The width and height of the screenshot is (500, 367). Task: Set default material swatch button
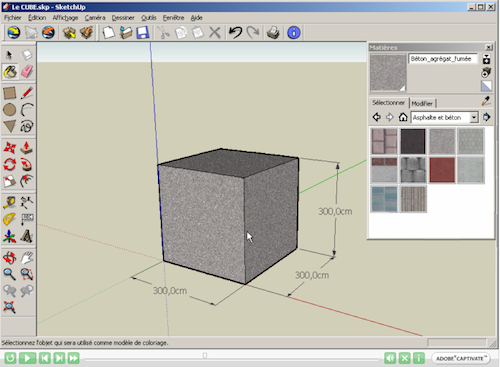click(486, 86)
